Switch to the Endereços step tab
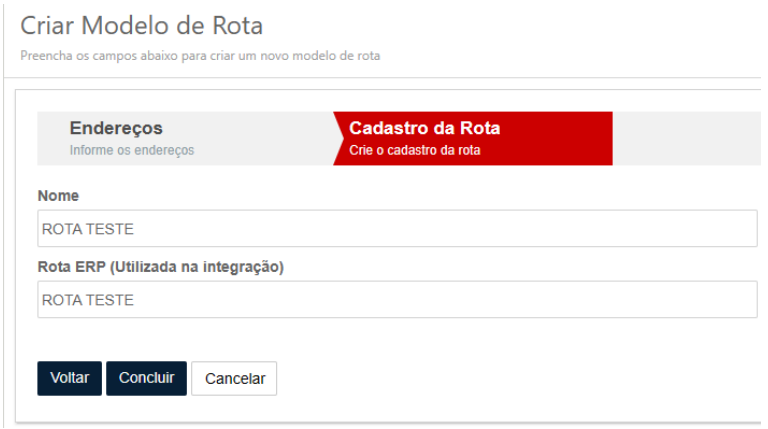This screenshot has width=768, height=429. (x=116, y=129)
